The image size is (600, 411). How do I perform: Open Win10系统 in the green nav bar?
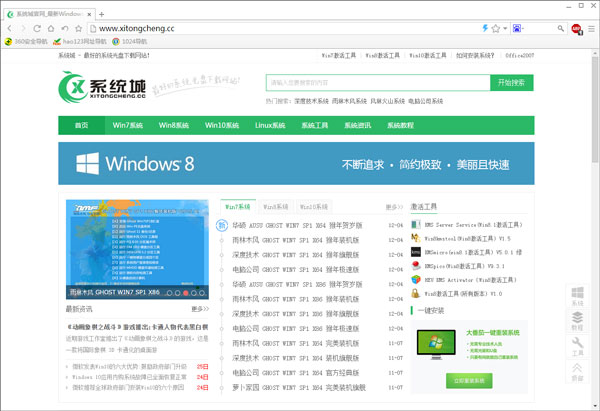coord(222,125)
